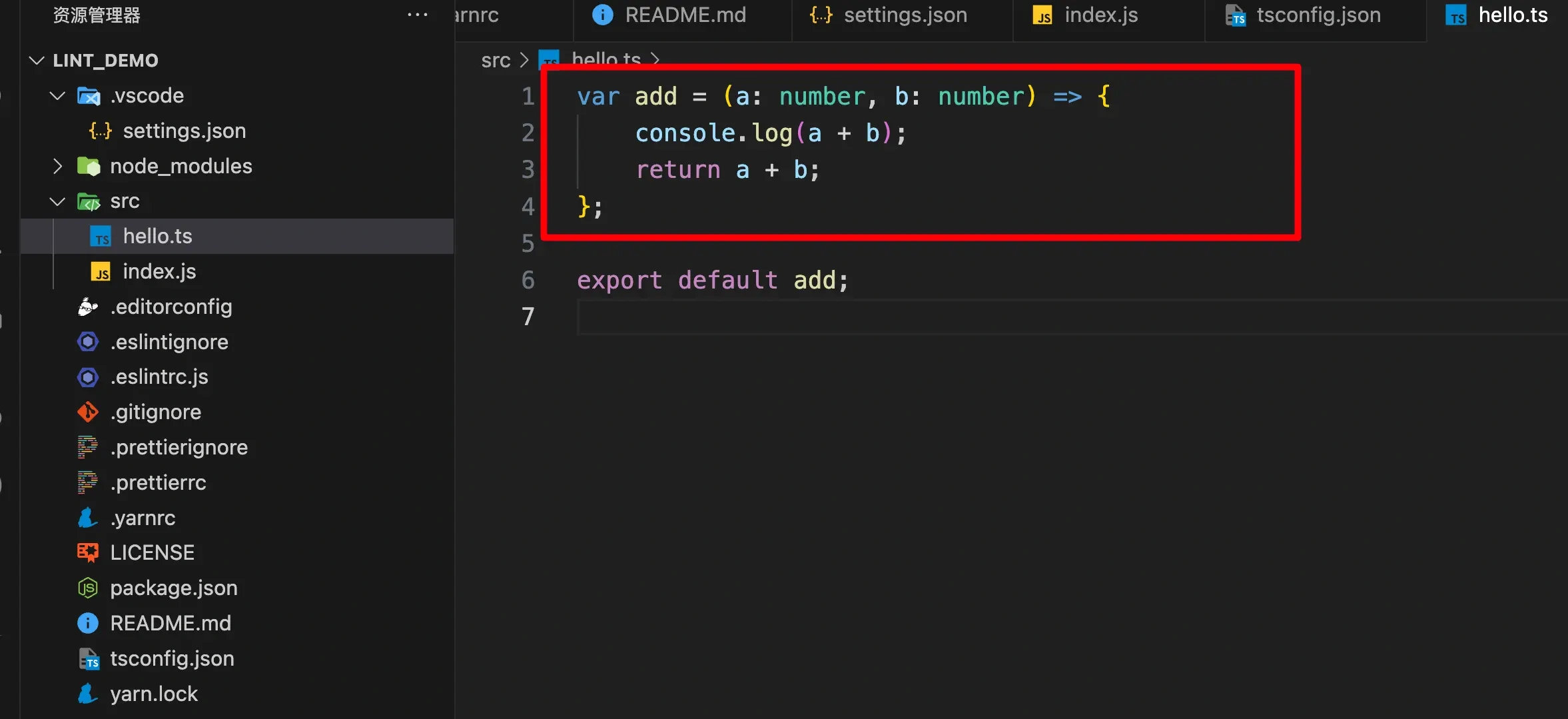
Task: Open the settings.json editor tab
Action: (x=905, y=15)
